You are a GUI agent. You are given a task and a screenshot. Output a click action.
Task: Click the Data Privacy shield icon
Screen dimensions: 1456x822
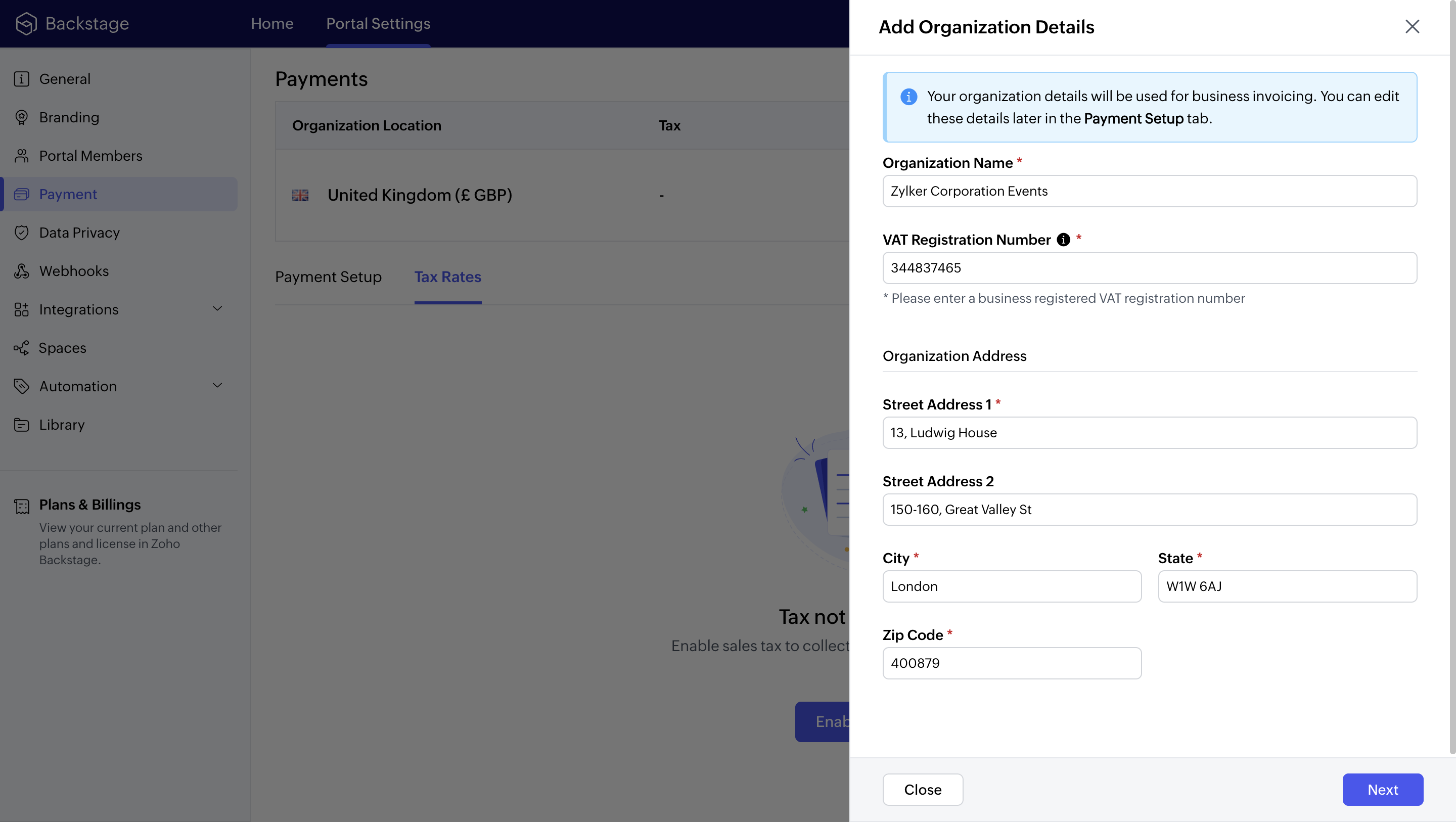pos(21,233)
